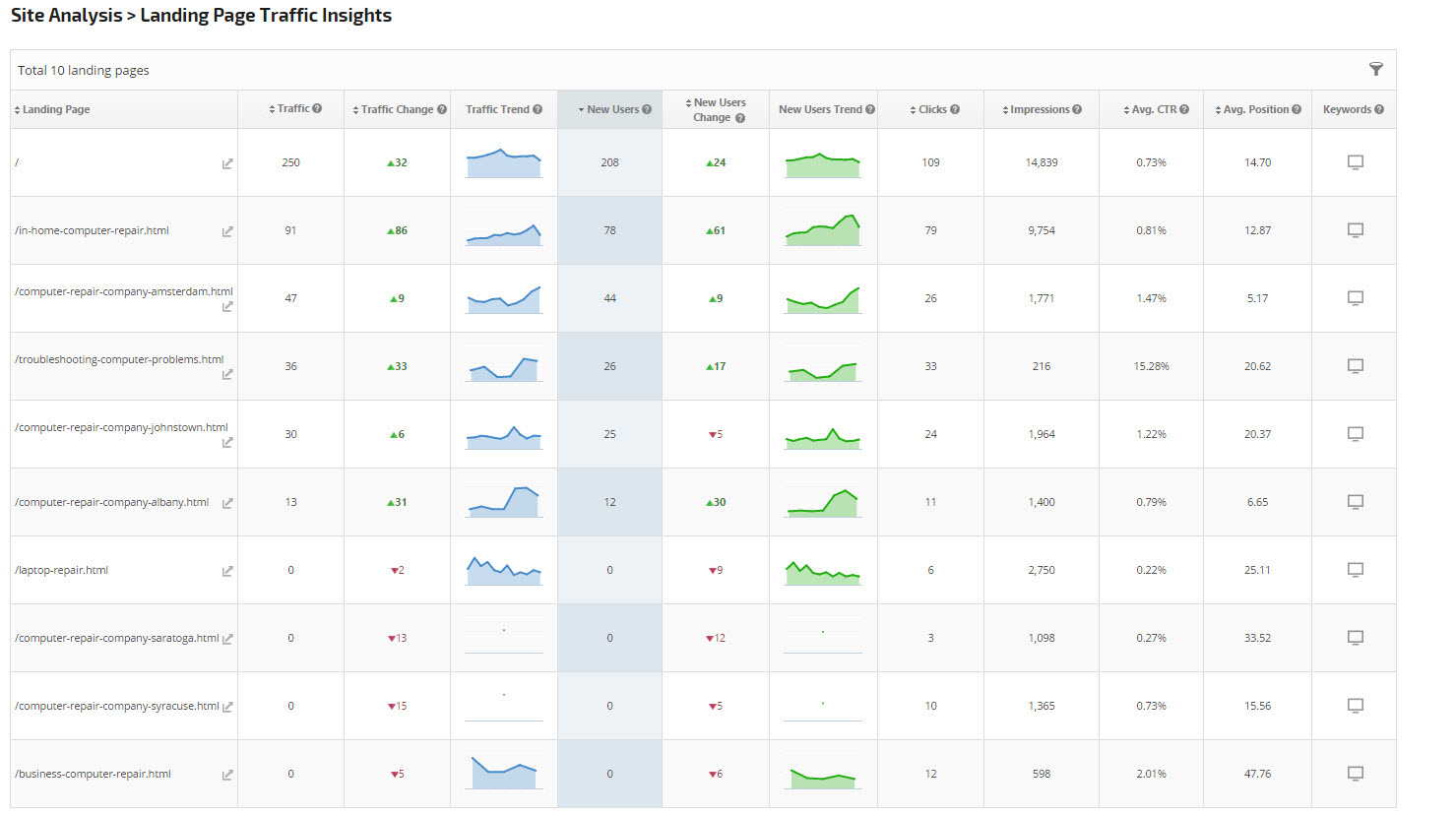Open keywords monitor icon for albany page
Screen dimensions: 1456x815
1355,502
